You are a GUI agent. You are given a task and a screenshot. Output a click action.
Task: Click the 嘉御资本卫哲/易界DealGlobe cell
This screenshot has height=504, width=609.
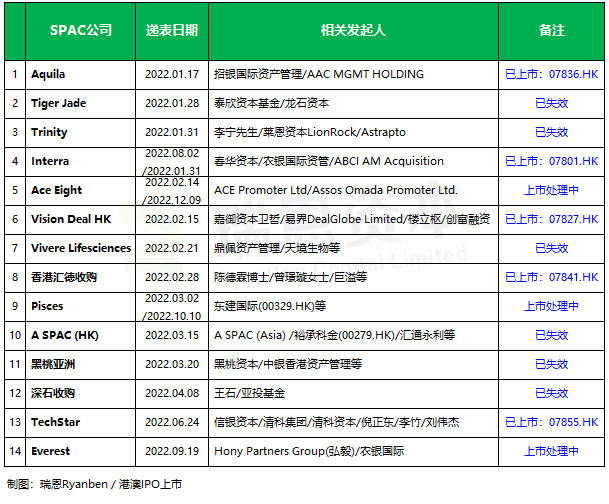[x=352, y=219]
